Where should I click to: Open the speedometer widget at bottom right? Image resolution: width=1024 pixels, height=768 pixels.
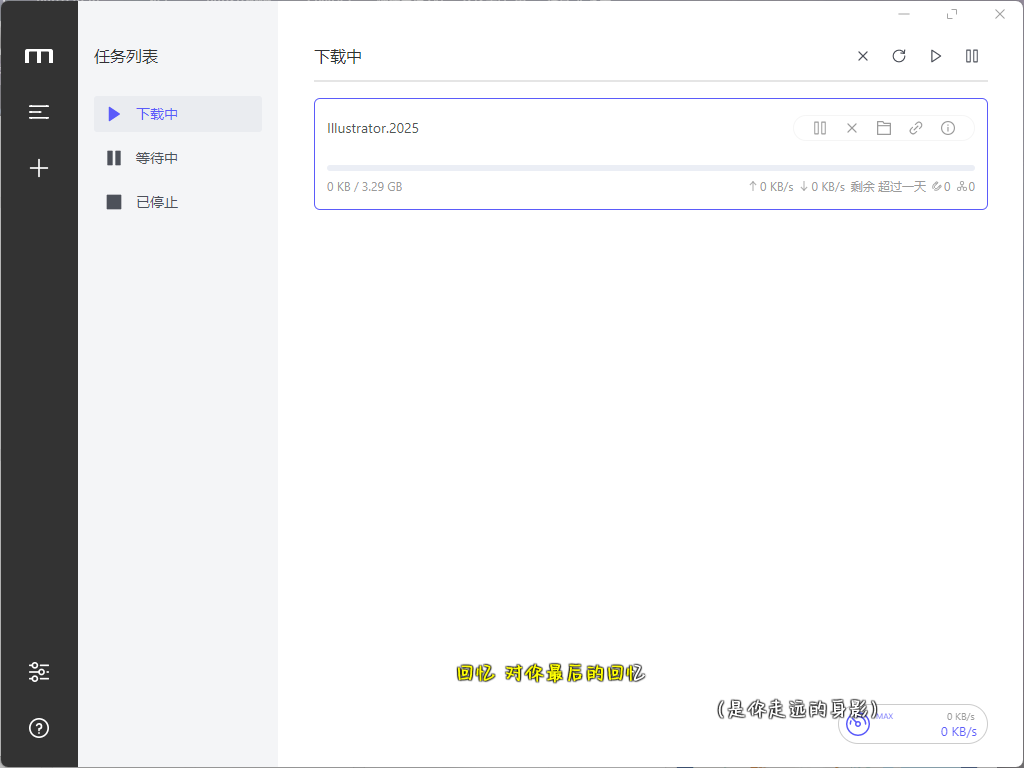tap(912, 724)
